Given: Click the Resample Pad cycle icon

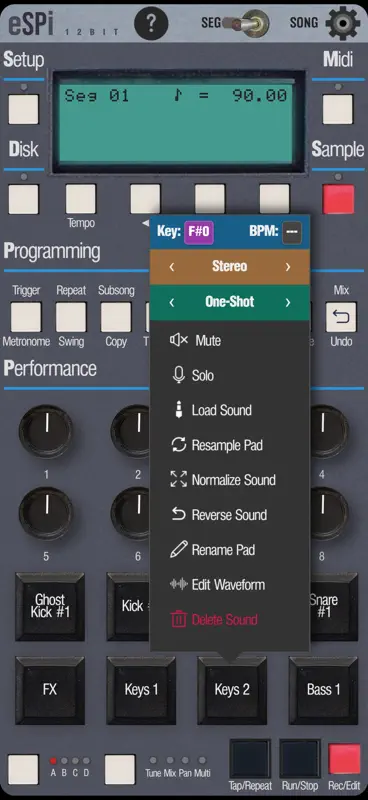Looking at the screenshot, I should (x=179, y=445).
